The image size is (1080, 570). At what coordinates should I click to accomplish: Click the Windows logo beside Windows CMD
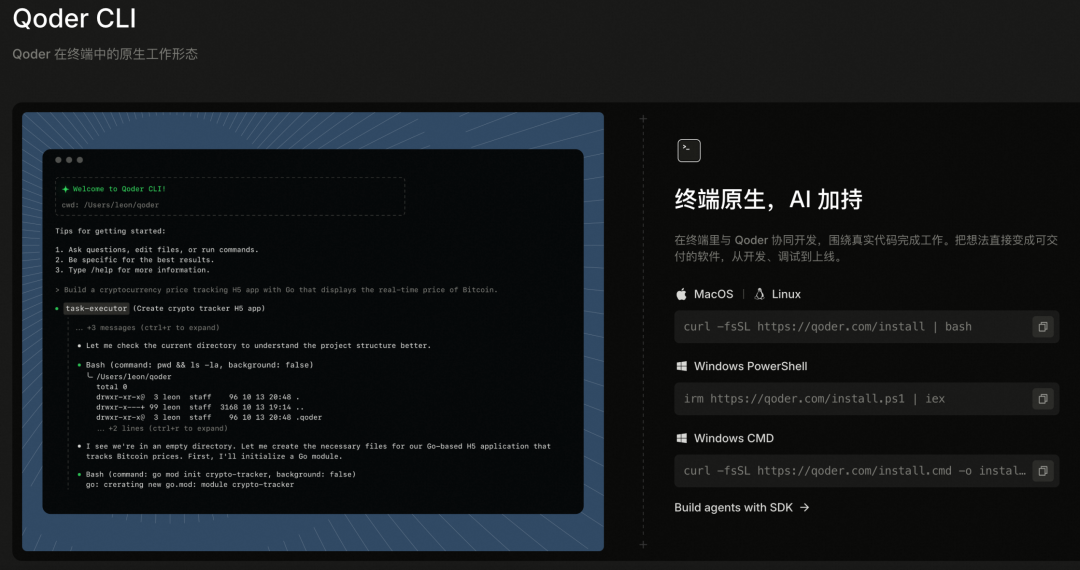681,438
